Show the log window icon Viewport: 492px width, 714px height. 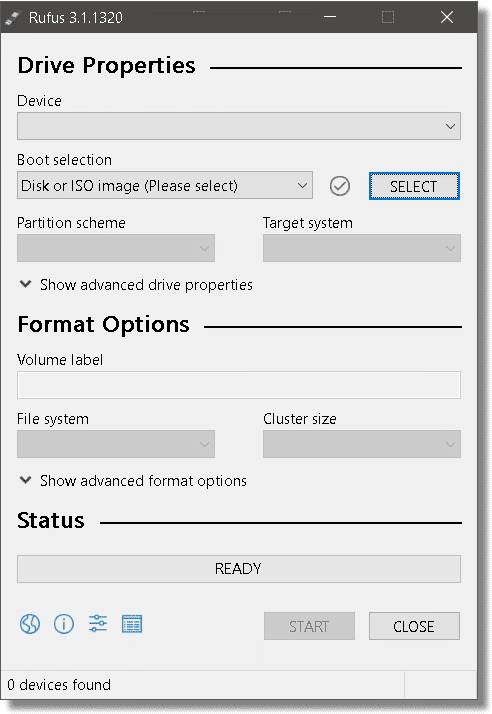tap(132, 624)
